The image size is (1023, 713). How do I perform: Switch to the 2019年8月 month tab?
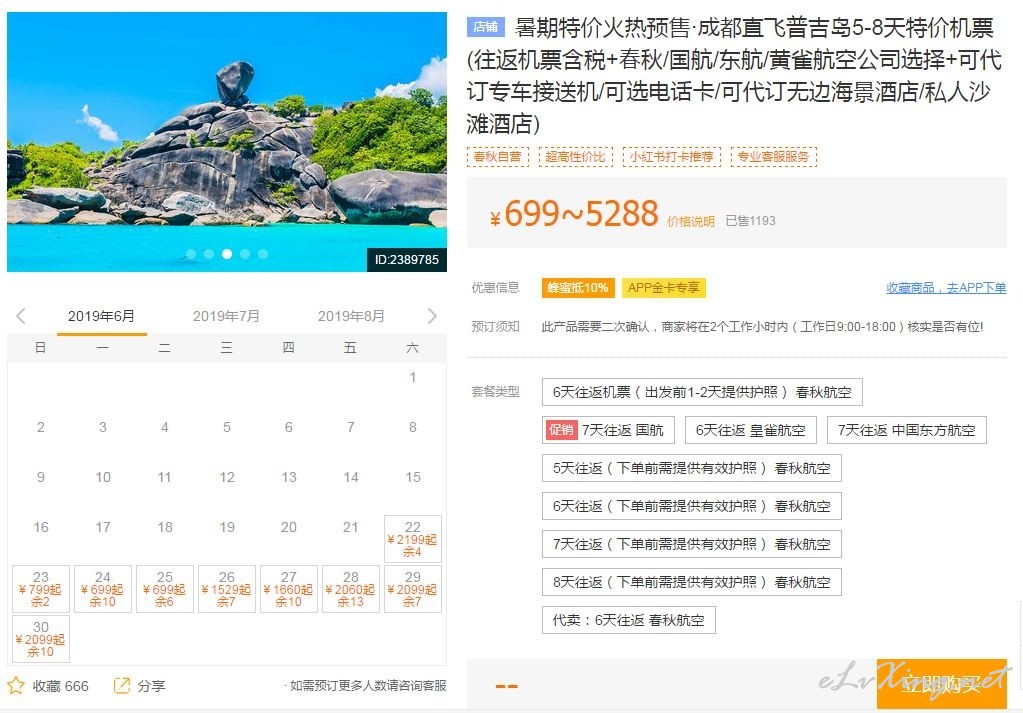351,316
